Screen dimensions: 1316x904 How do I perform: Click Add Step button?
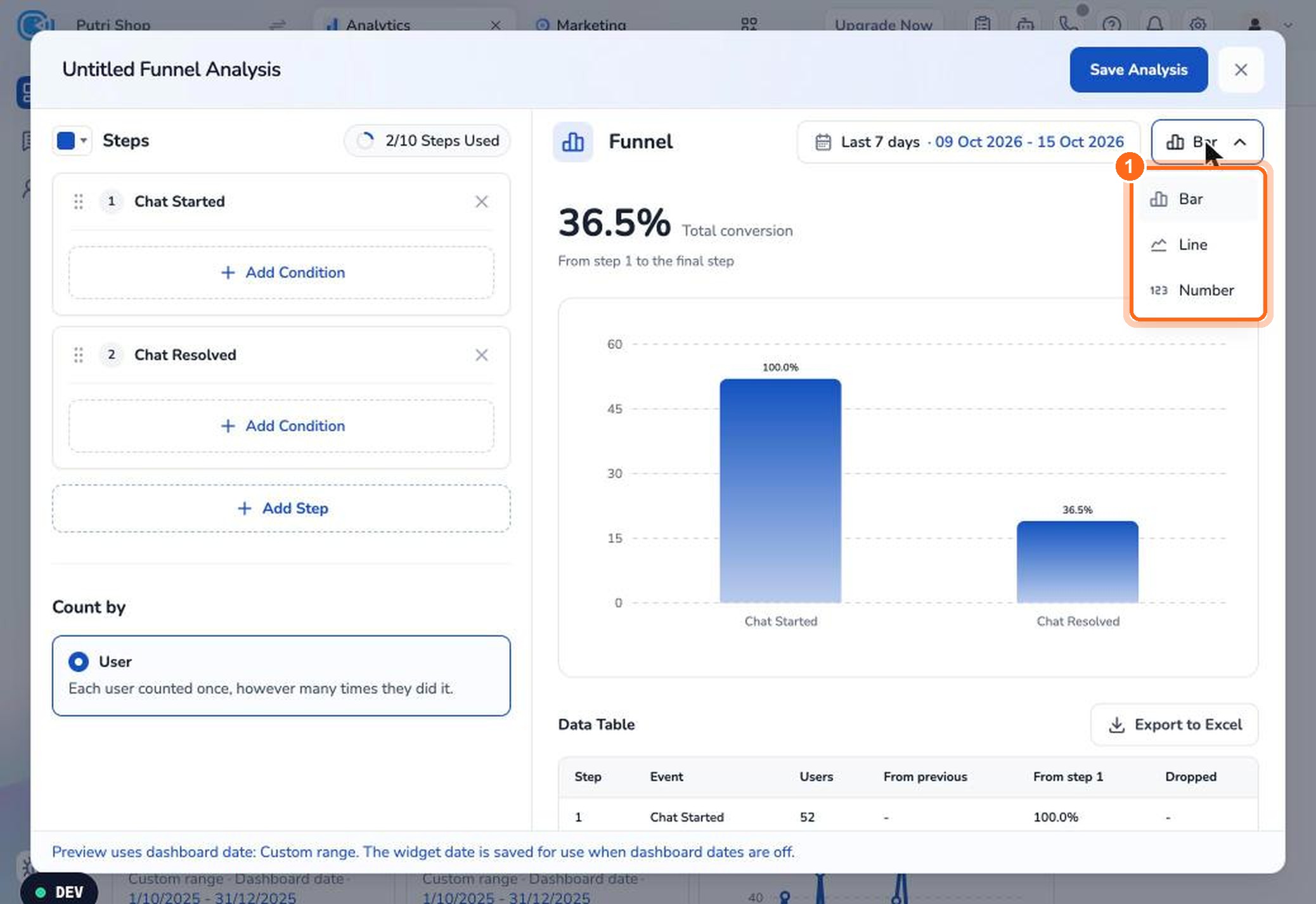pos(281,508)
